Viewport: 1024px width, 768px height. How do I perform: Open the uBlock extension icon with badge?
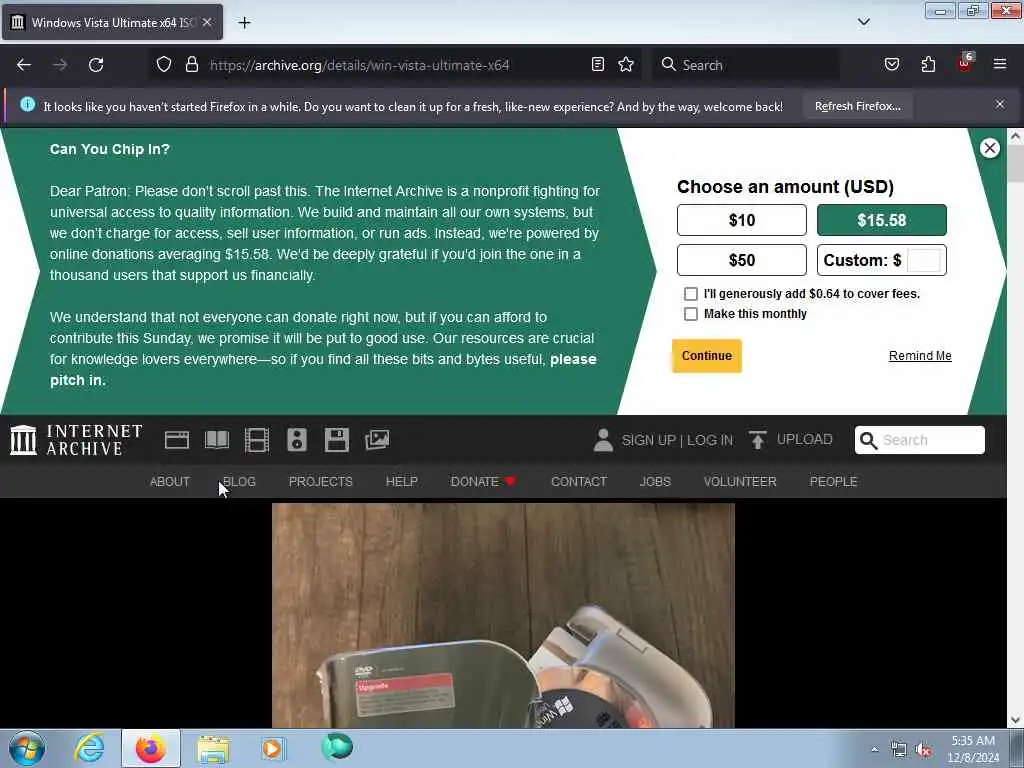click(x=965, y=63)
